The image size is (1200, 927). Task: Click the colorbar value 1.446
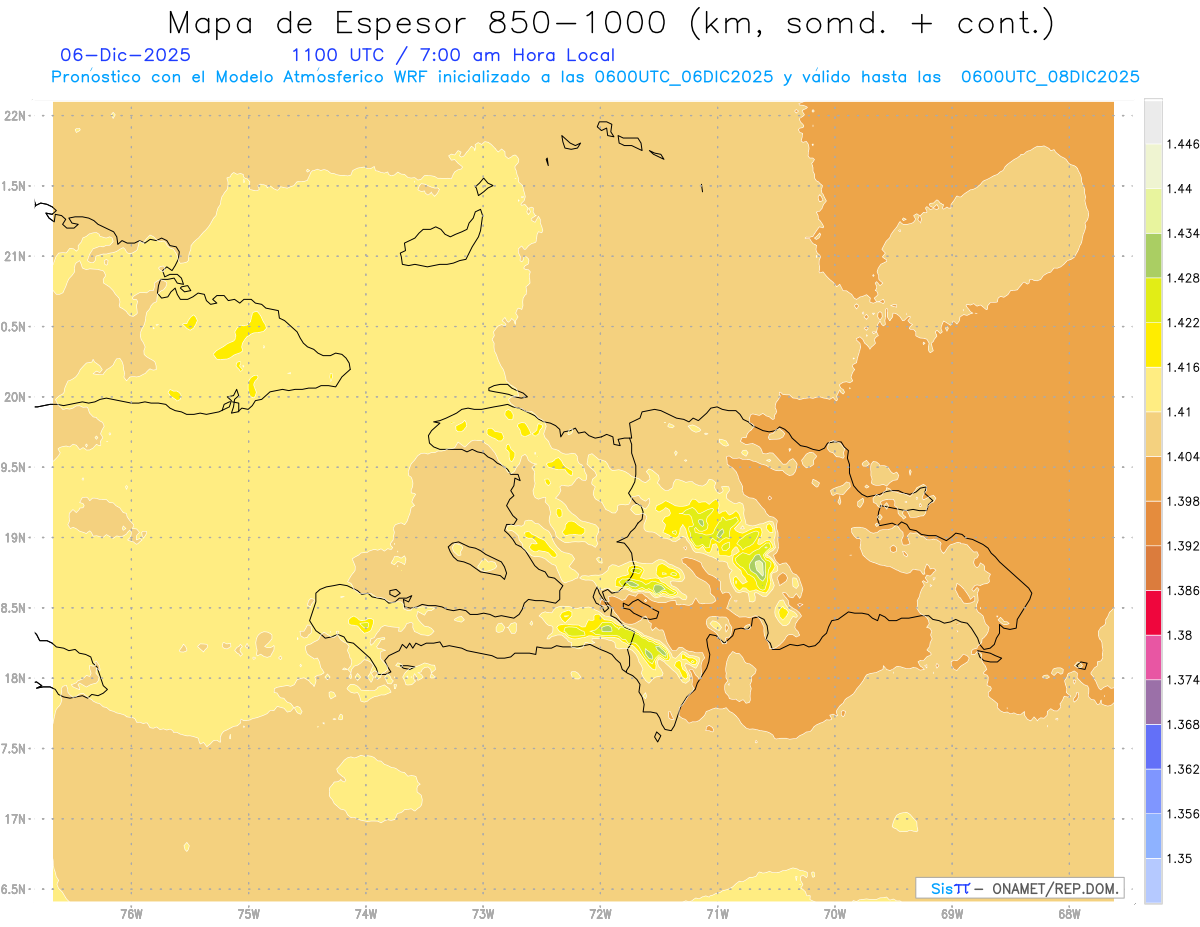1184,144
